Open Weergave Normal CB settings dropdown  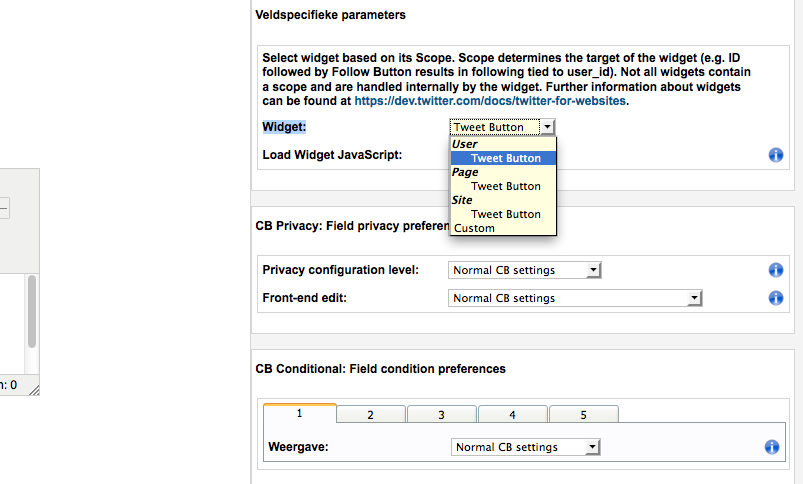tap(525, 447)
